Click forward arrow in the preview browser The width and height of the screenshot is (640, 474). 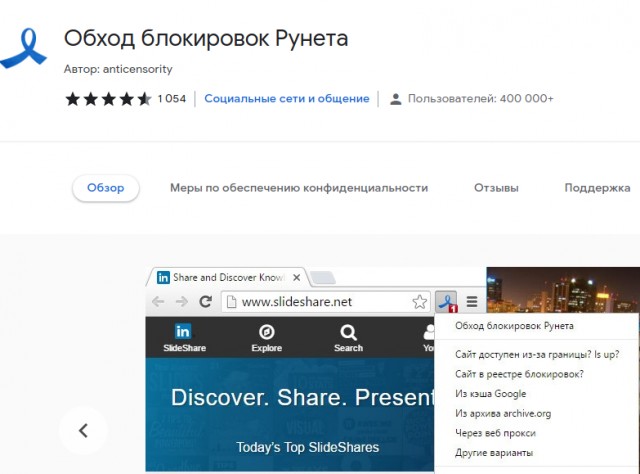(182, 302)
